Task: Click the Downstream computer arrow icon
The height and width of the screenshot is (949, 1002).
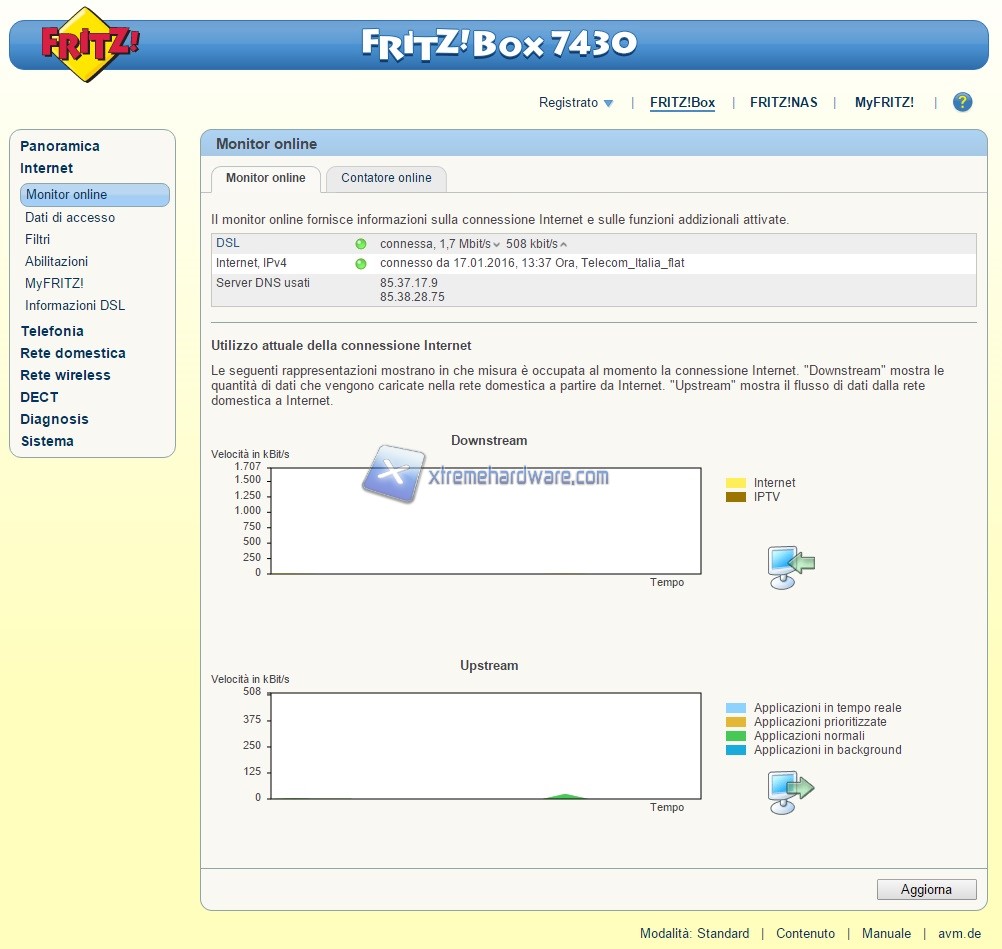Action: [x=790, y=567]
